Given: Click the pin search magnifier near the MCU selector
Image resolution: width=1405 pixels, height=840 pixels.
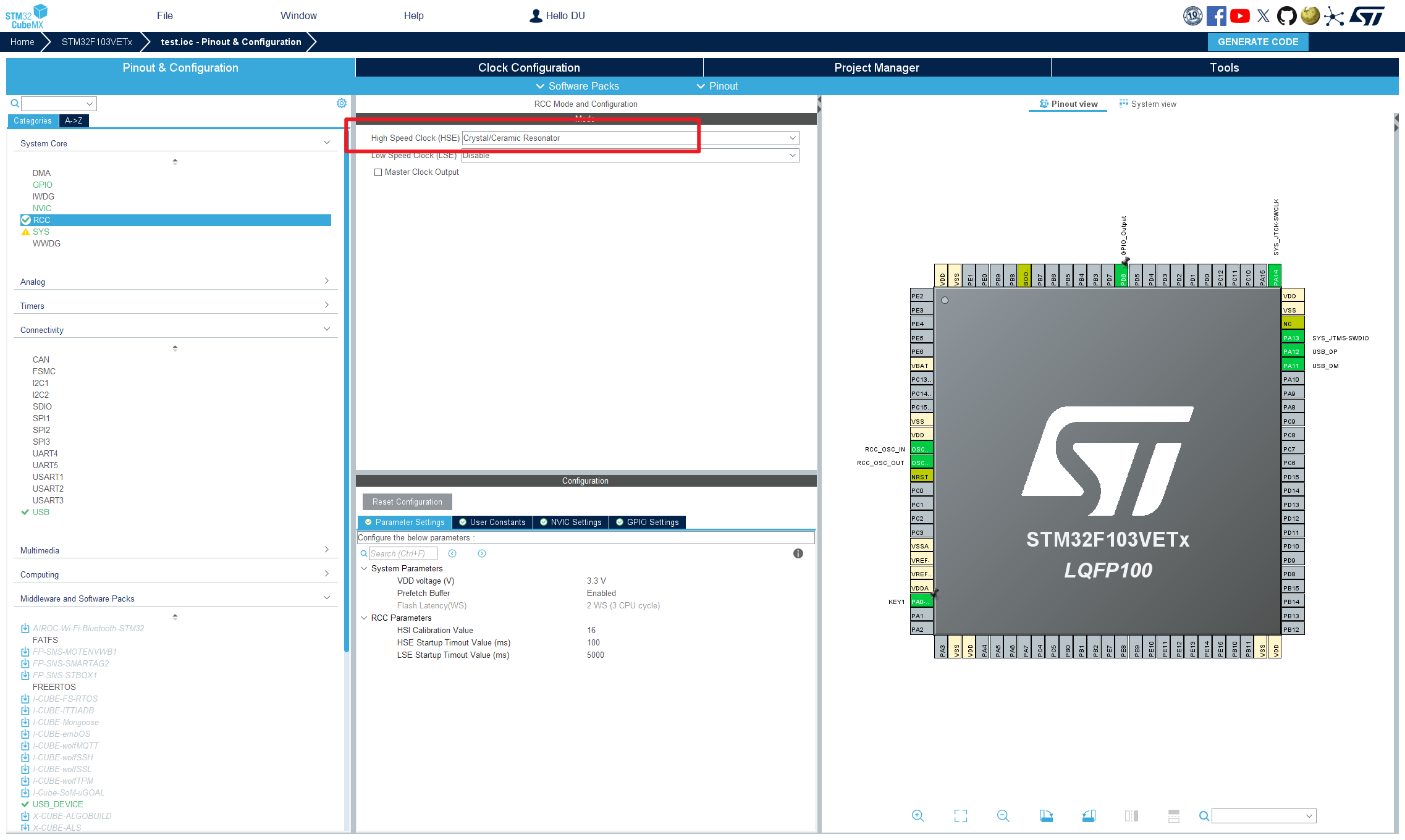Looking at the screenshot, I should pyautogui.click(x=1204, y=815).
